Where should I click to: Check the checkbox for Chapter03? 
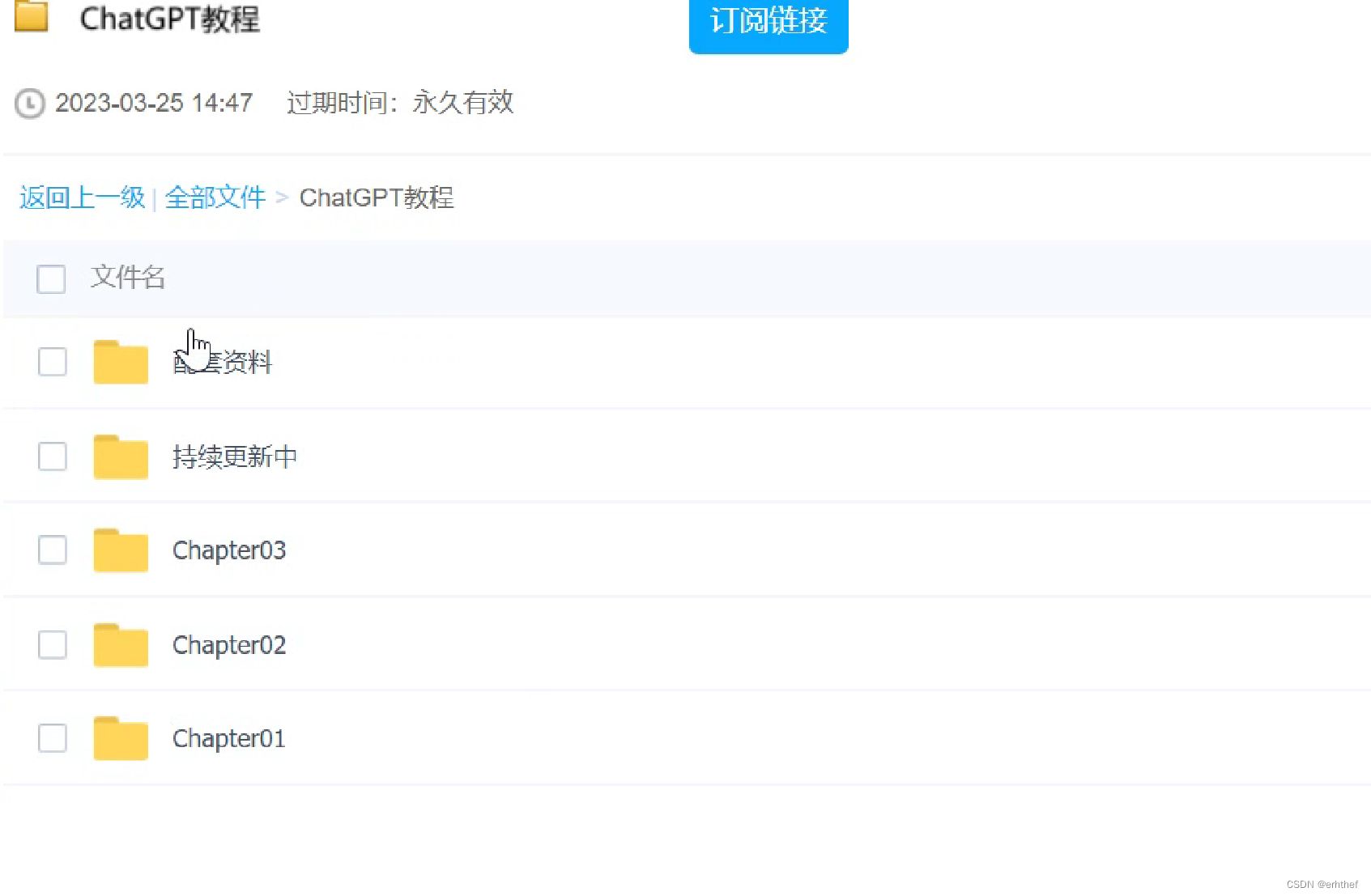pos(51,550)
